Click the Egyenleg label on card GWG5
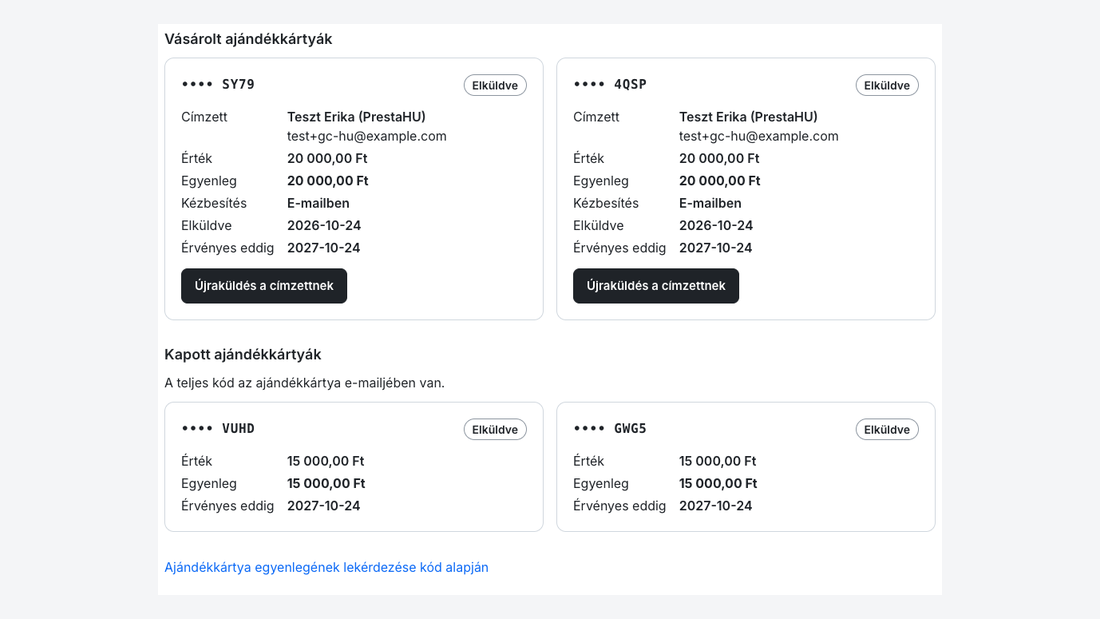This screenshot has width=1100, height=619. click(x=601, y=484)
